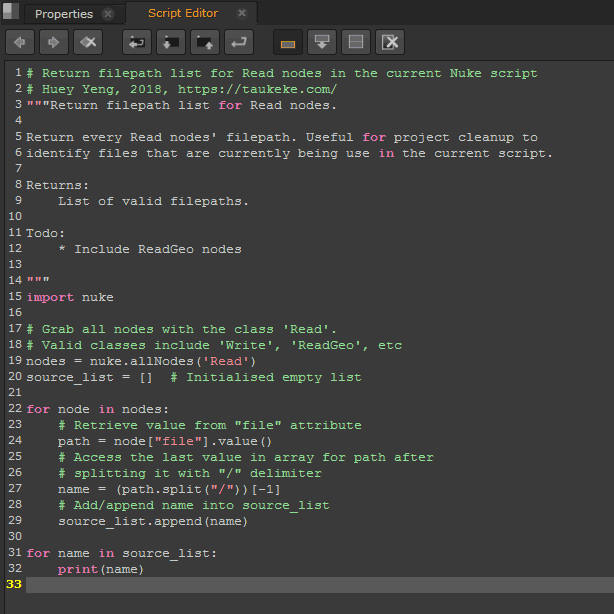The width and height of the screenshot is (614, 614).
Task: Switch to the Properties tab
Action: coord(64,14)
